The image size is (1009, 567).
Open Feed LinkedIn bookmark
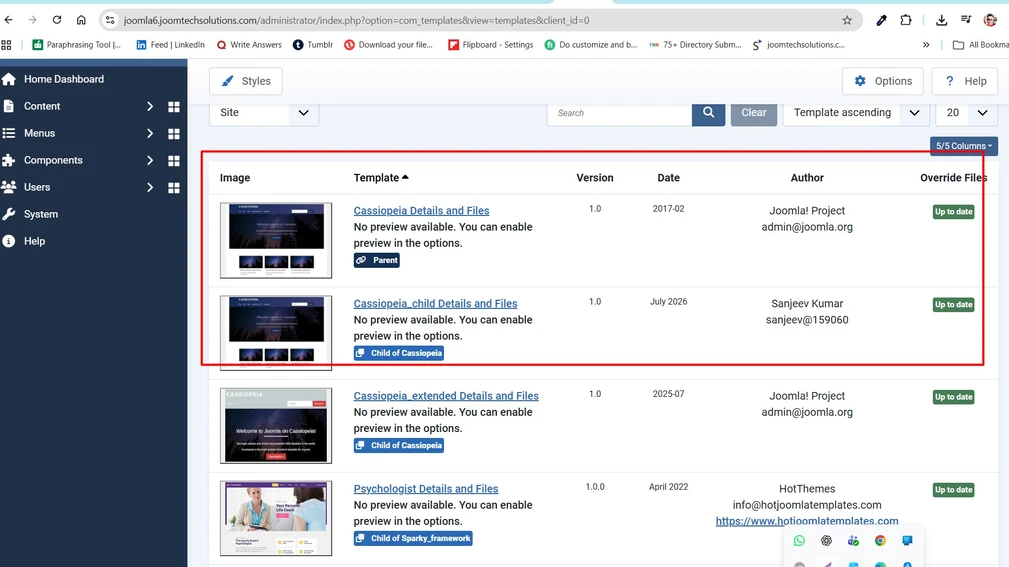pos(171,45)
